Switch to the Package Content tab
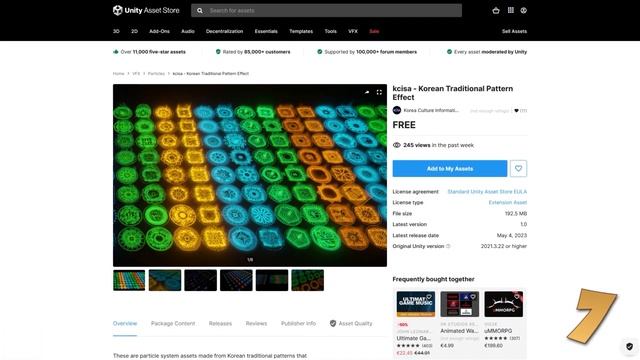Viewport: 640px width, 360px height. (x=173, y=323)
